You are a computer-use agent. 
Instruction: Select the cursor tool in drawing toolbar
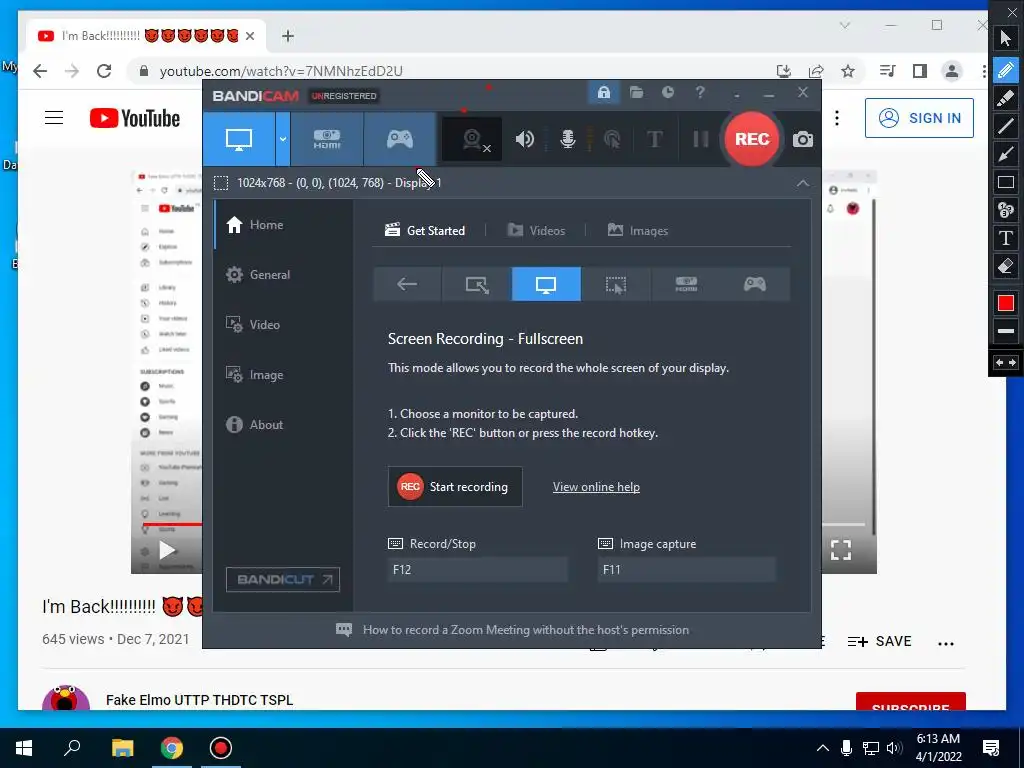pos(1006,38)
